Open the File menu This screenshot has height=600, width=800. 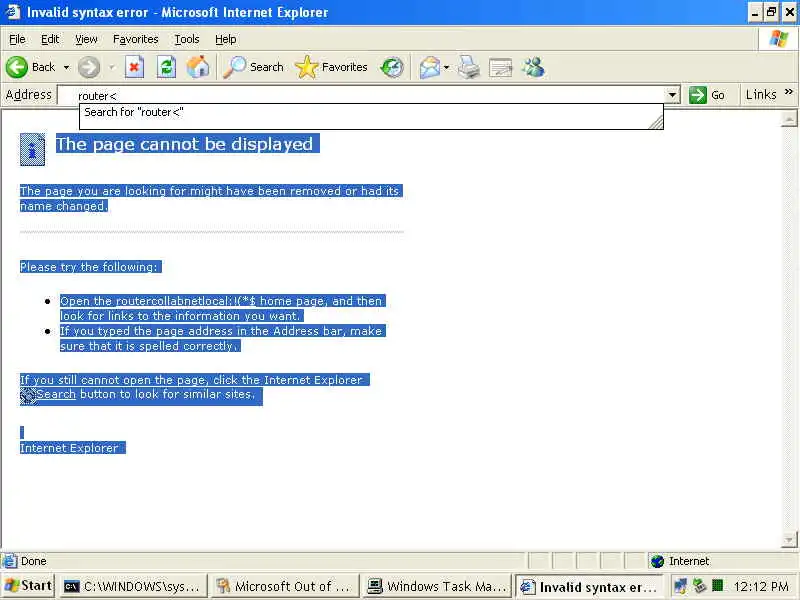point(17,39)
